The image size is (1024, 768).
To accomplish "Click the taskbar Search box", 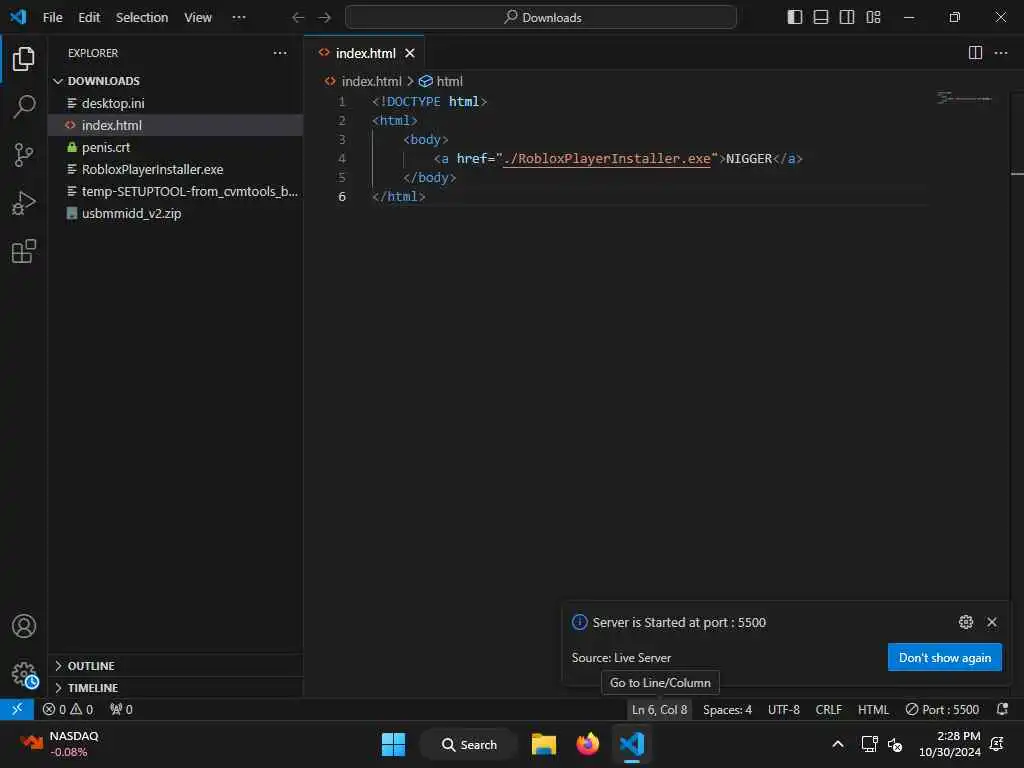I will pos(469,744).
